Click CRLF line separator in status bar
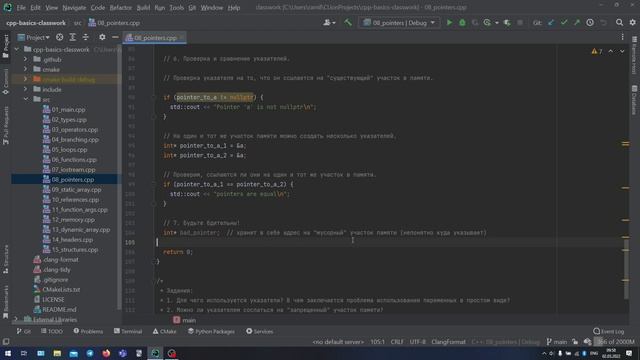This screenshot has height=360, width=640. [397, 342]
